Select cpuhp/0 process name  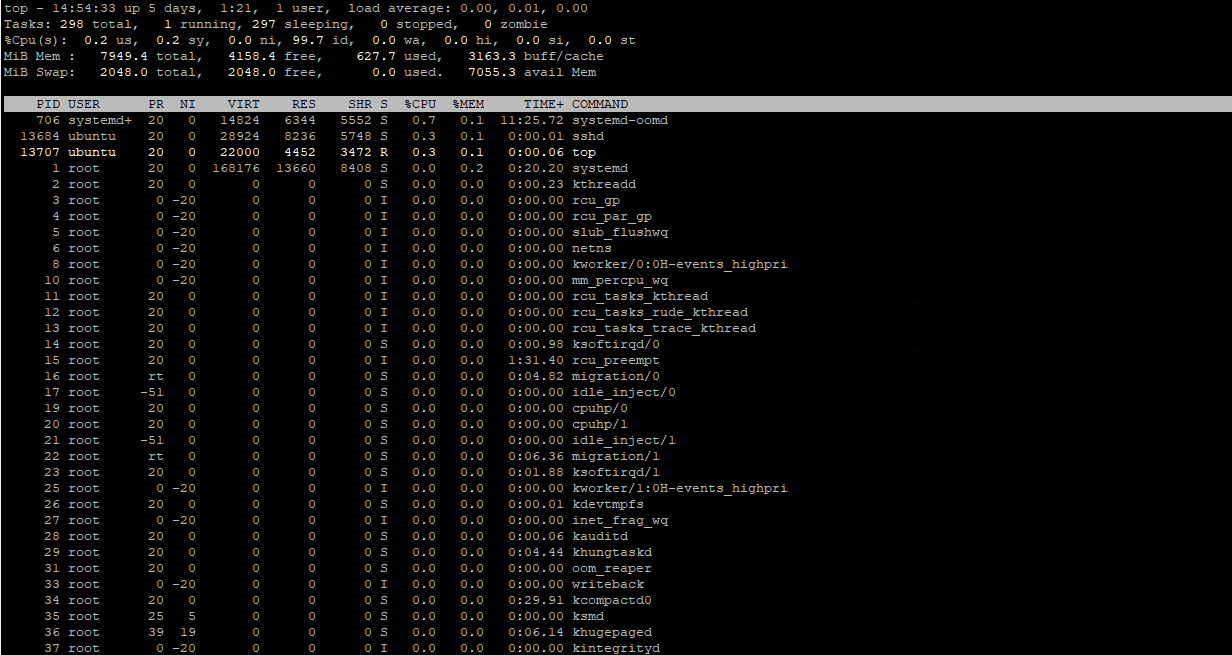click(x=600, y=408)
